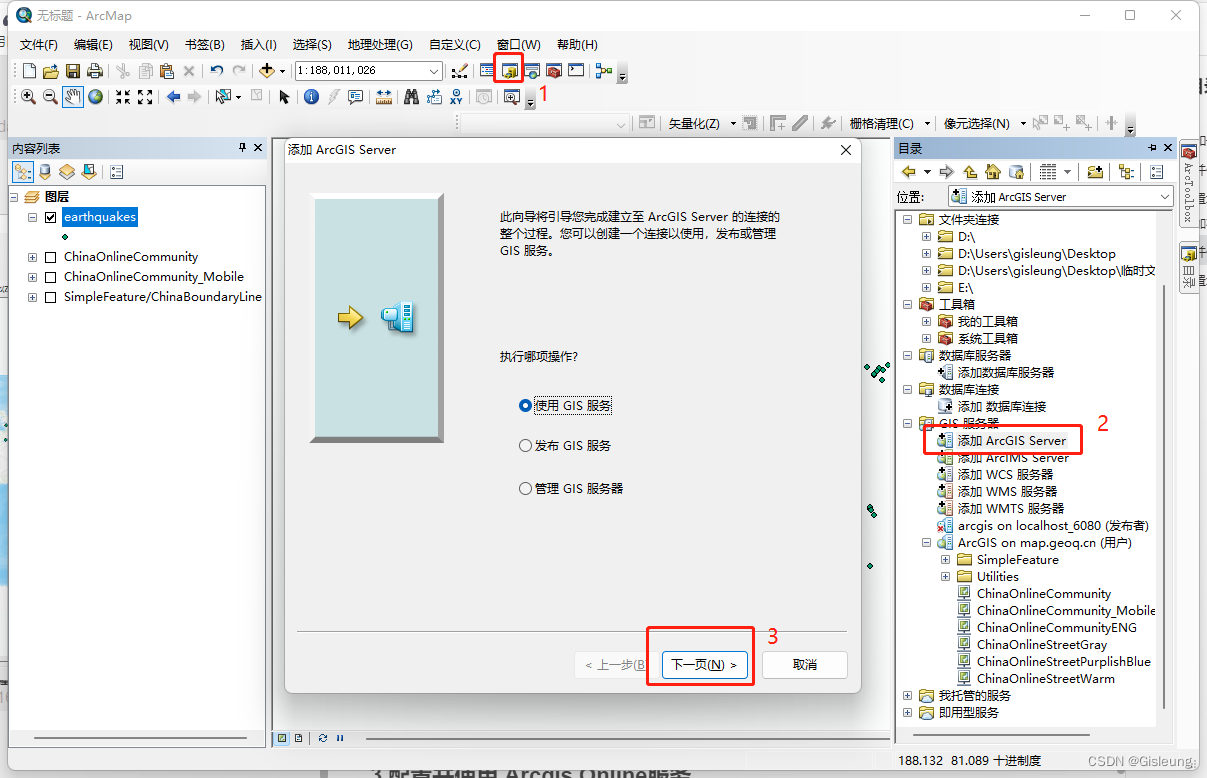
Task: Expand the ChinaOnlineCommunity_Mobile layer node
Action: click(x=32, y=277)
